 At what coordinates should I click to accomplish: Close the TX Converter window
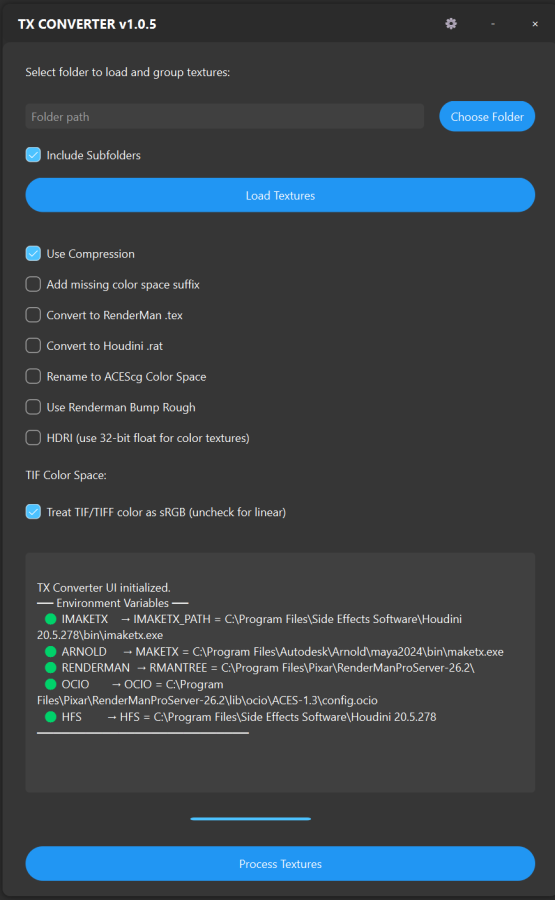pyautogui.click(x=535, y=24)
